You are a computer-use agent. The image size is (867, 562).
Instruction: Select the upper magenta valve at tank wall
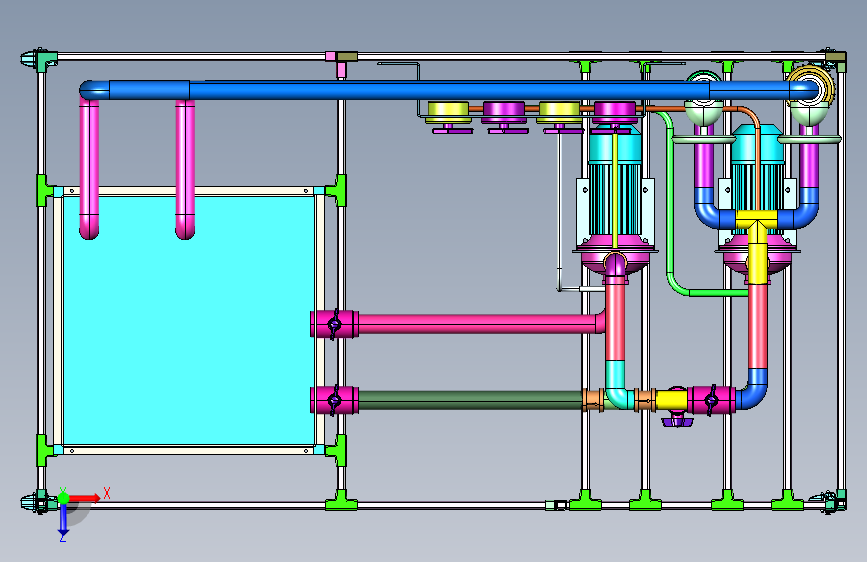pos(335,324)
